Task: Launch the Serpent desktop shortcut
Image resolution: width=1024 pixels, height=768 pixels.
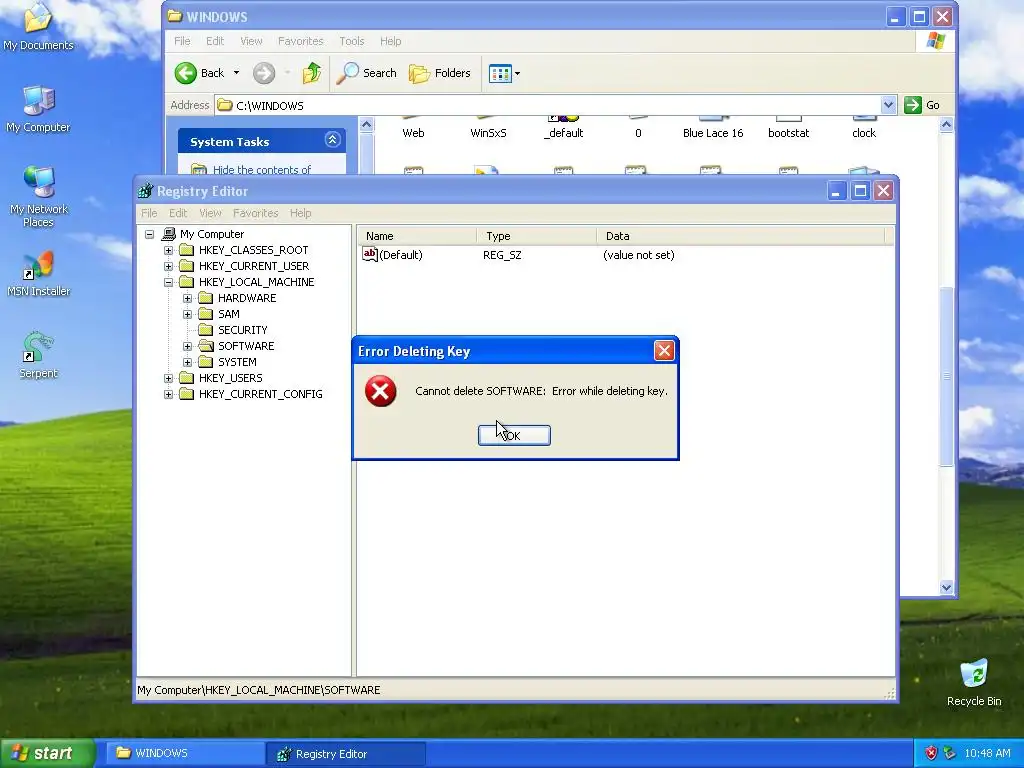Action: [38, 355]
